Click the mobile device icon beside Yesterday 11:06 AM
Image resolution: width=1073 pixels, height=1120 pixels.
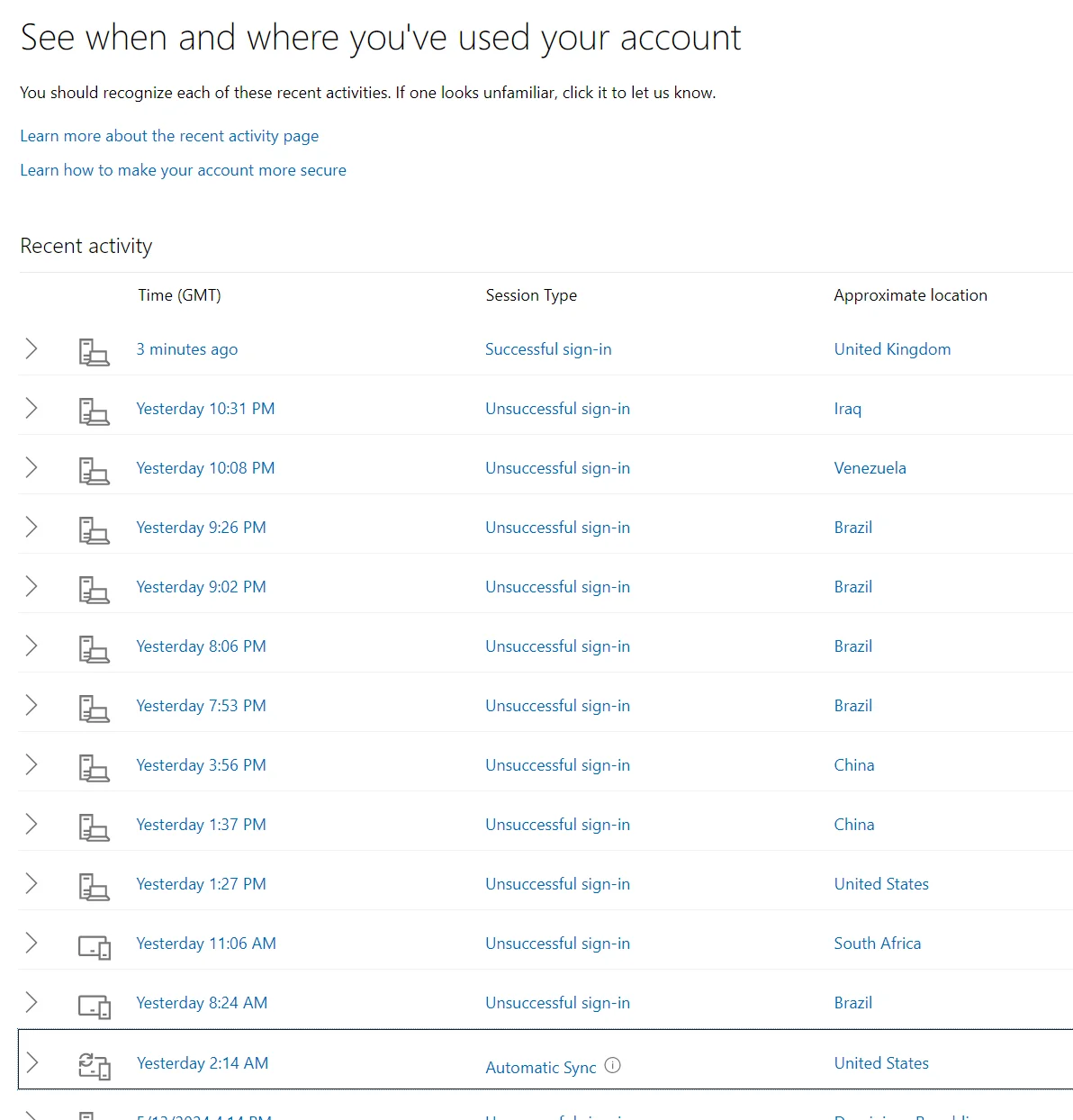click(x=94, y=946)
